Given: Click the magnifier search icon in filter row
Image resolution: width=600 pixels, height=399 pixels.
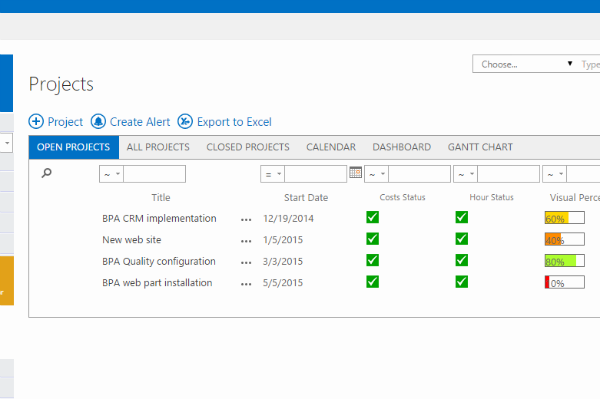Looking at the screenshot, I should coord(47,173).
